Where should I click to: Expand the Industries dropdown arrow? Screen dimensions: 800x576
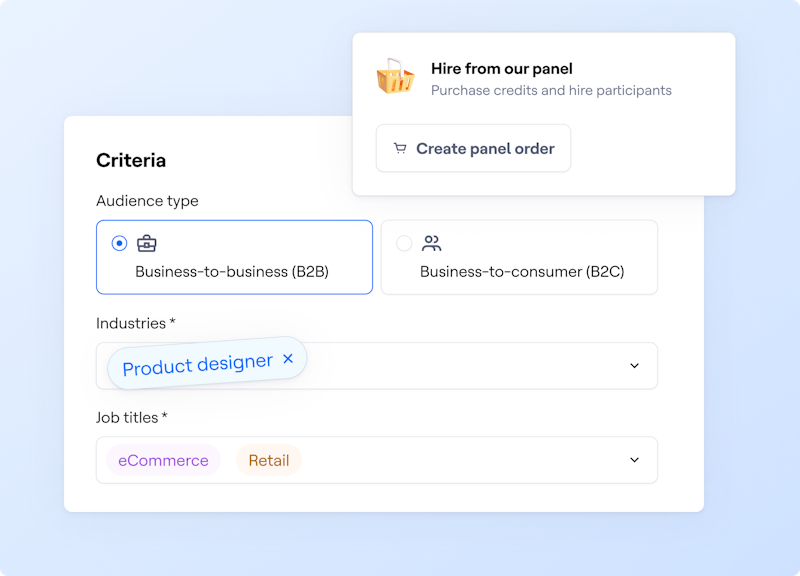[634, 366]
